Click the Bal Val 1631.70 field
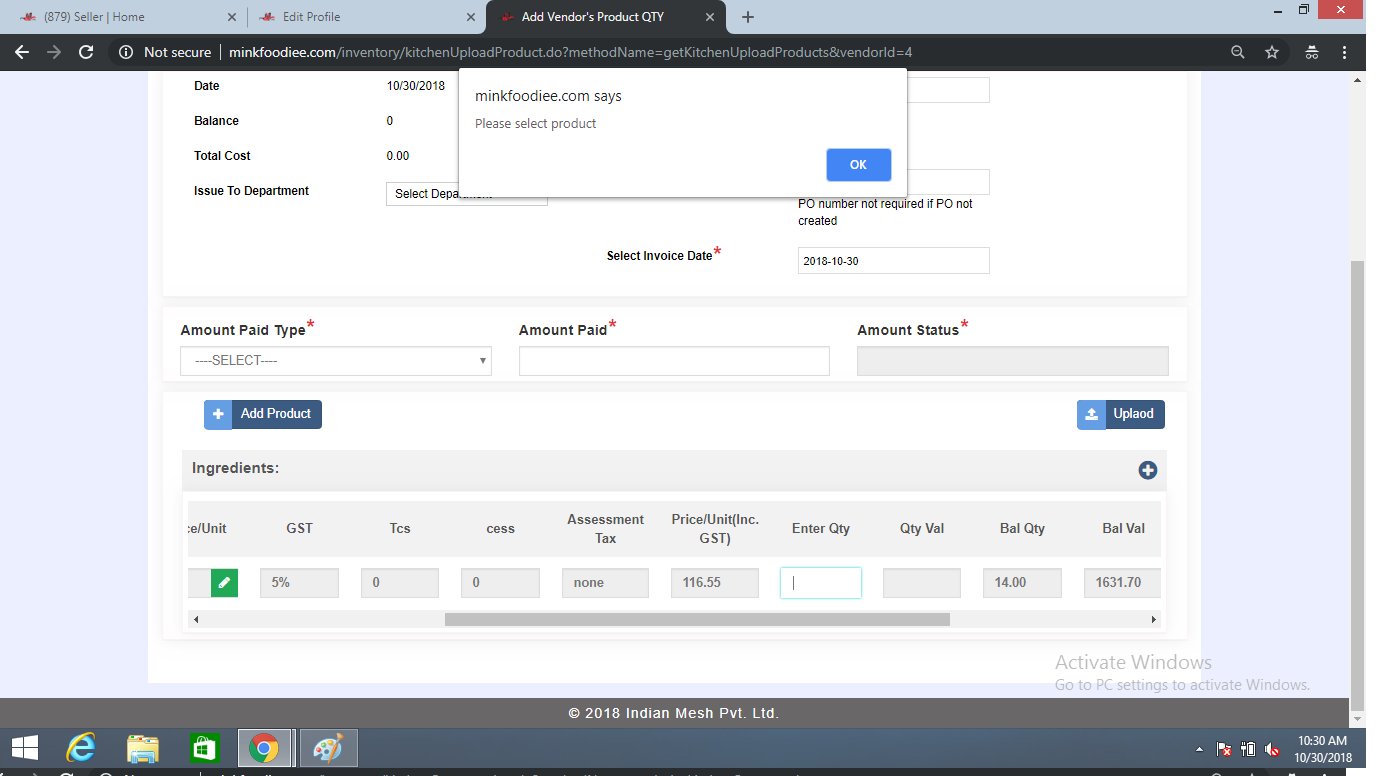Screen dimensions: 1392x776 (x=1122, y=583)
